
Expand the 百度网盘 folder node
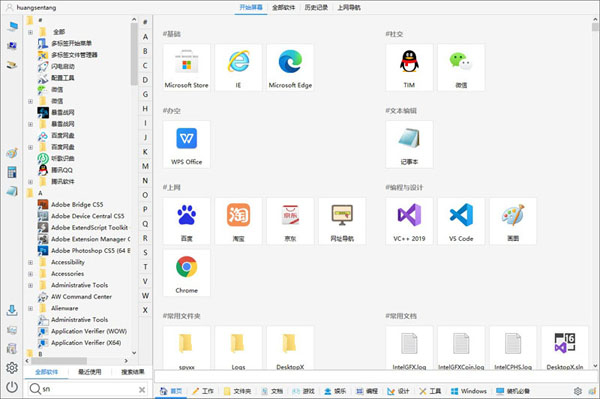(30, 147)
